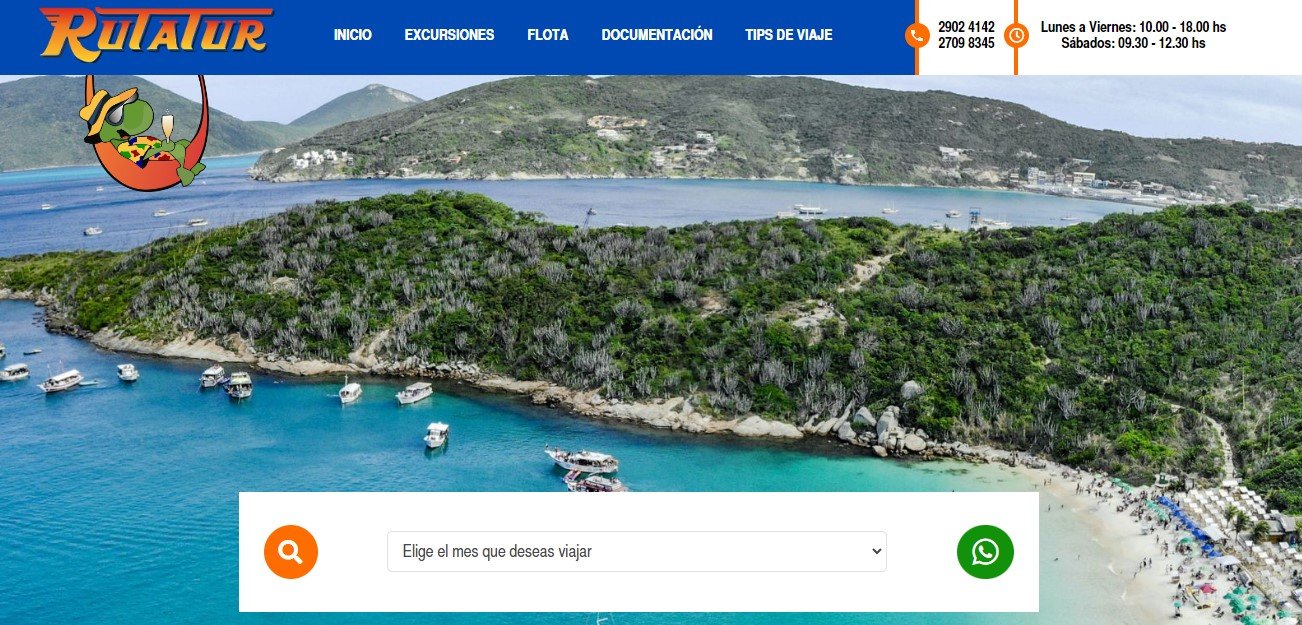Screen dimensions: 1302x625
Task: Click the 'Sábados: 09.30 - 12.30 hs' text
Action: tap(1133, 43)
